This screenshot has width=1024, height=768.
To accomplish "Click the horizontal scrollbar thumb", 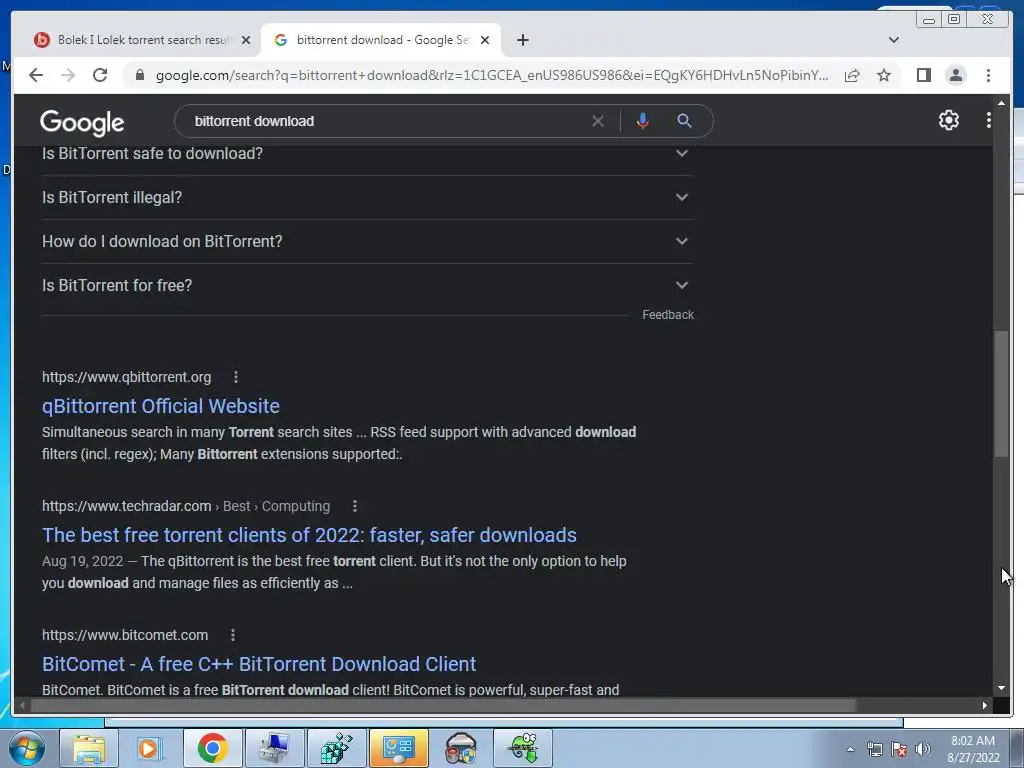I will (443, 705).
